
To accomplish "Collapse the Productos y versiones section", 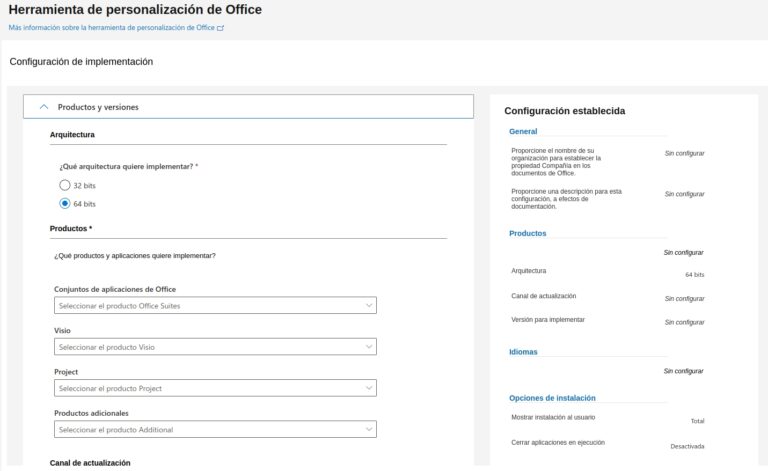I will coord(248,107).
